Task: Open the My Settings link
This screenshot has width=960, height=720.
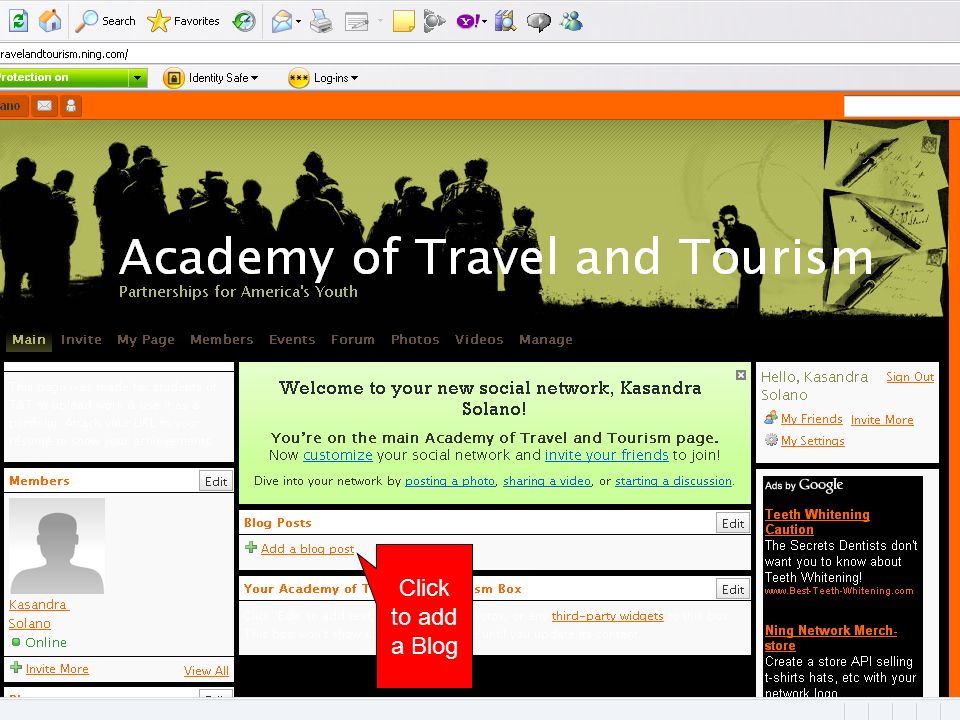Action: 812,441
